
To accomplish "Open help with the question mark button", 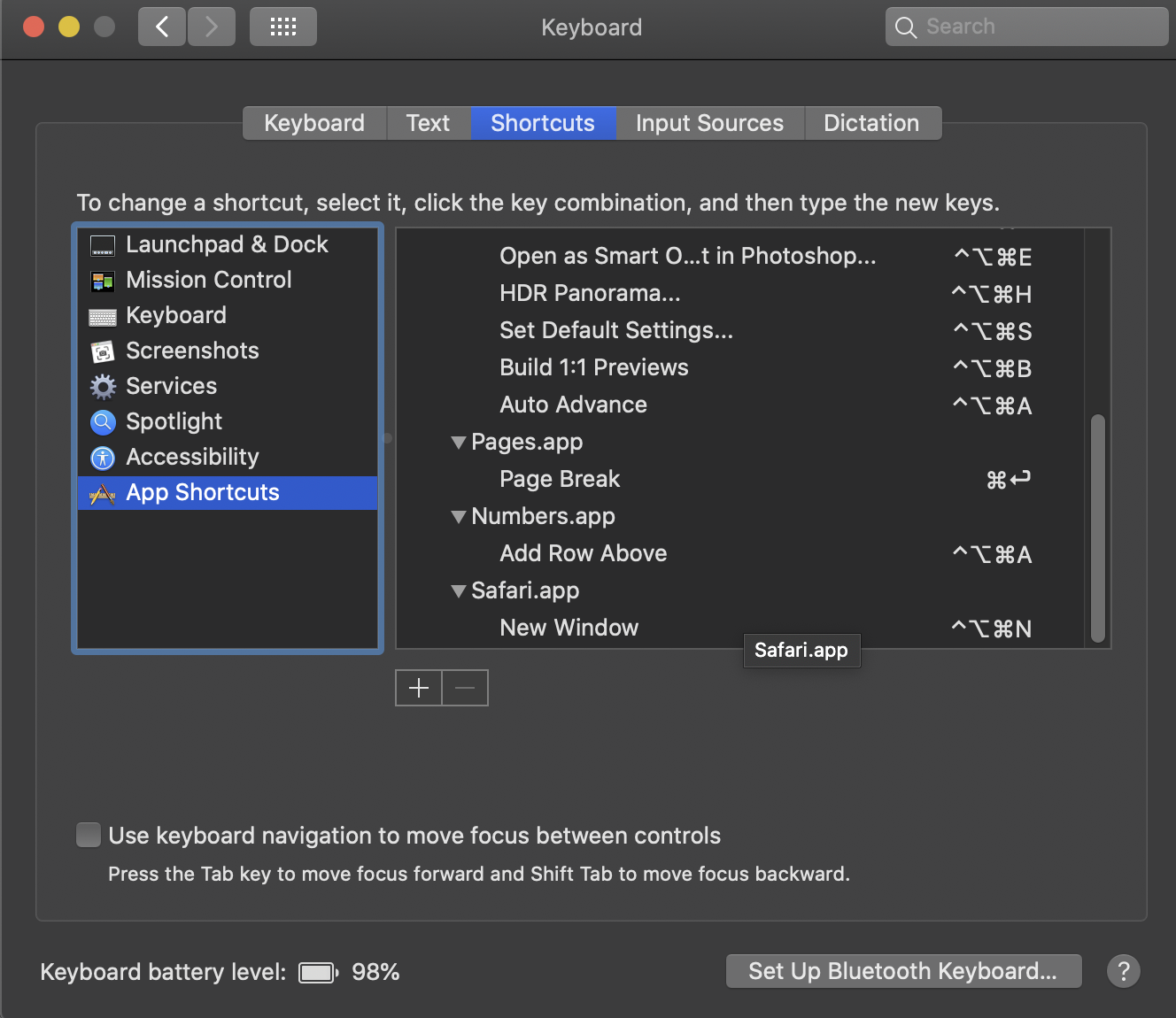I will 1124,971.
